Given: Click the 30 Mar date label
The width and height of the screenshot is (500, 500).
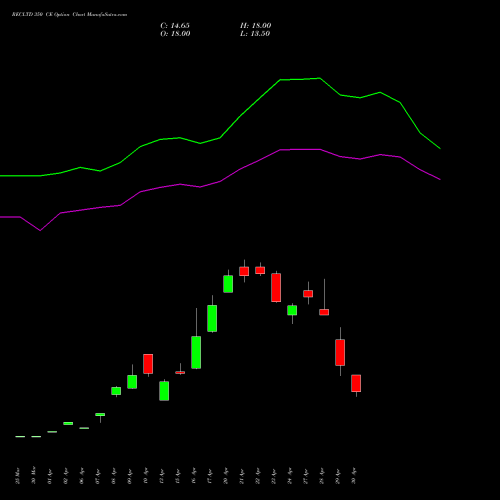Looking at the screenshot, I should [33, 476].
